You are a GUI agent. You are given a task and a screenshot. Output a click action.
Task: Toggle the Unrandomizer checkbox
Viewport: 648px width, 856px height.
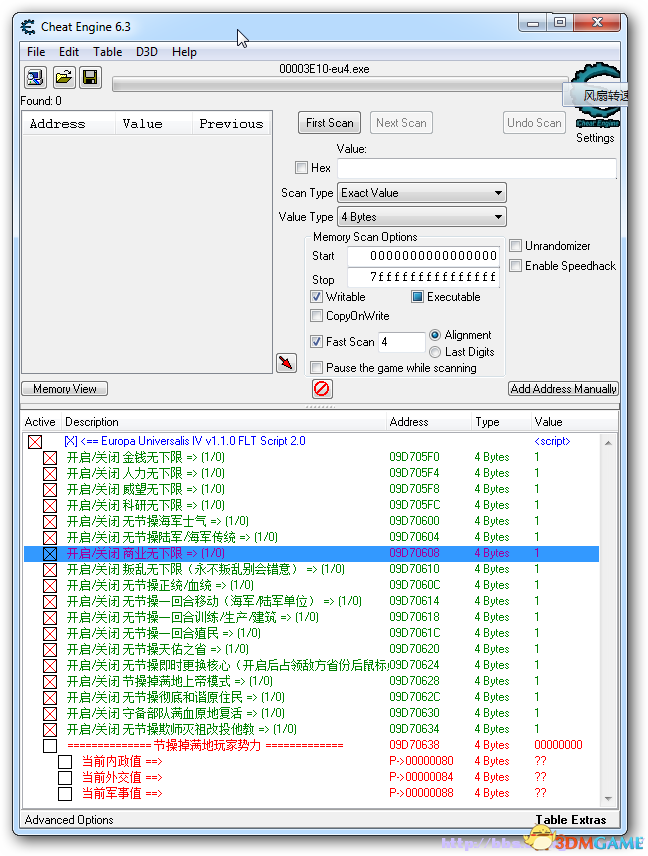click(515, 246)
